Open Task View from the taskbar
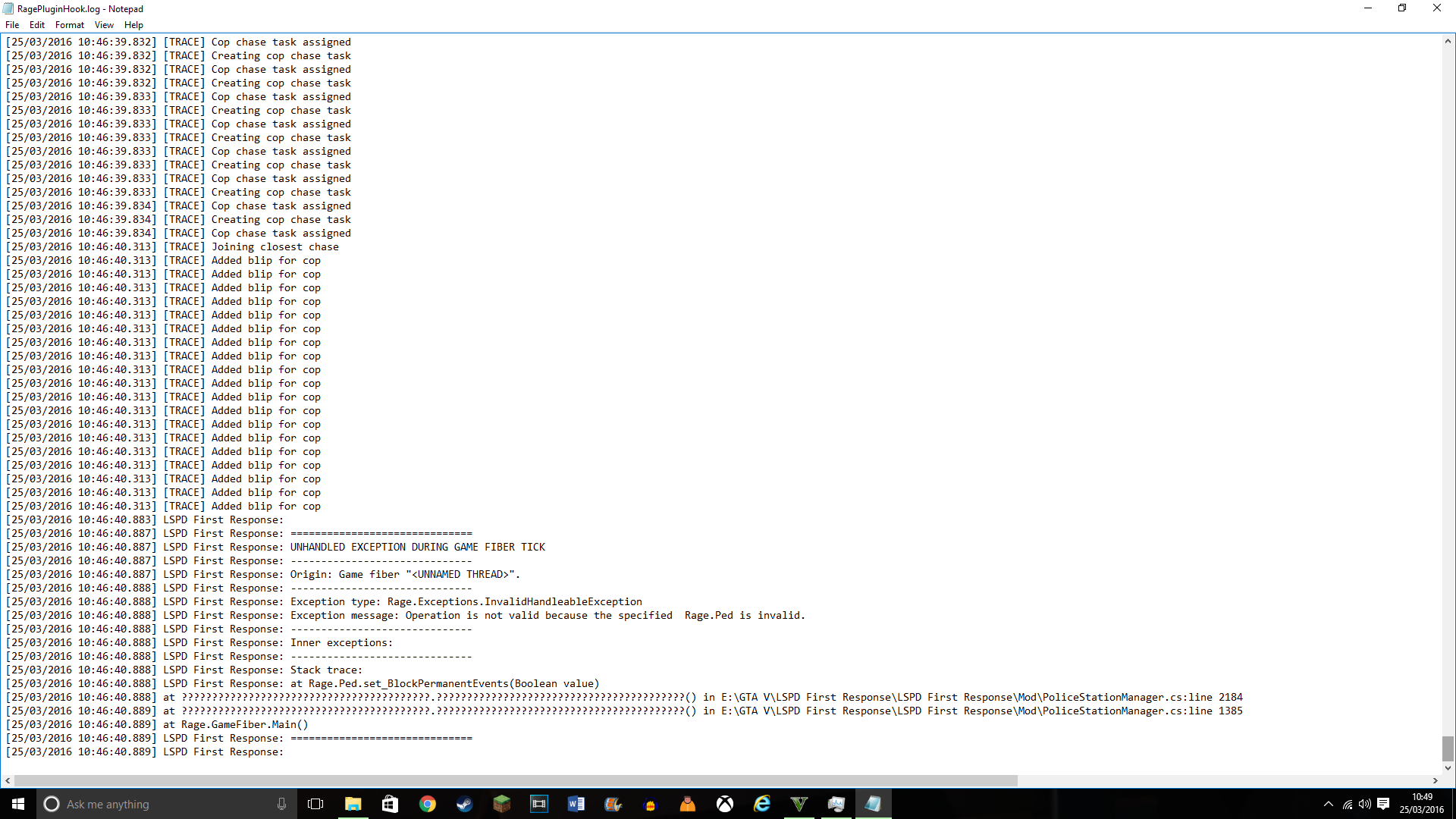Viewport: 1456px width, 819px height. coord(315,804)
